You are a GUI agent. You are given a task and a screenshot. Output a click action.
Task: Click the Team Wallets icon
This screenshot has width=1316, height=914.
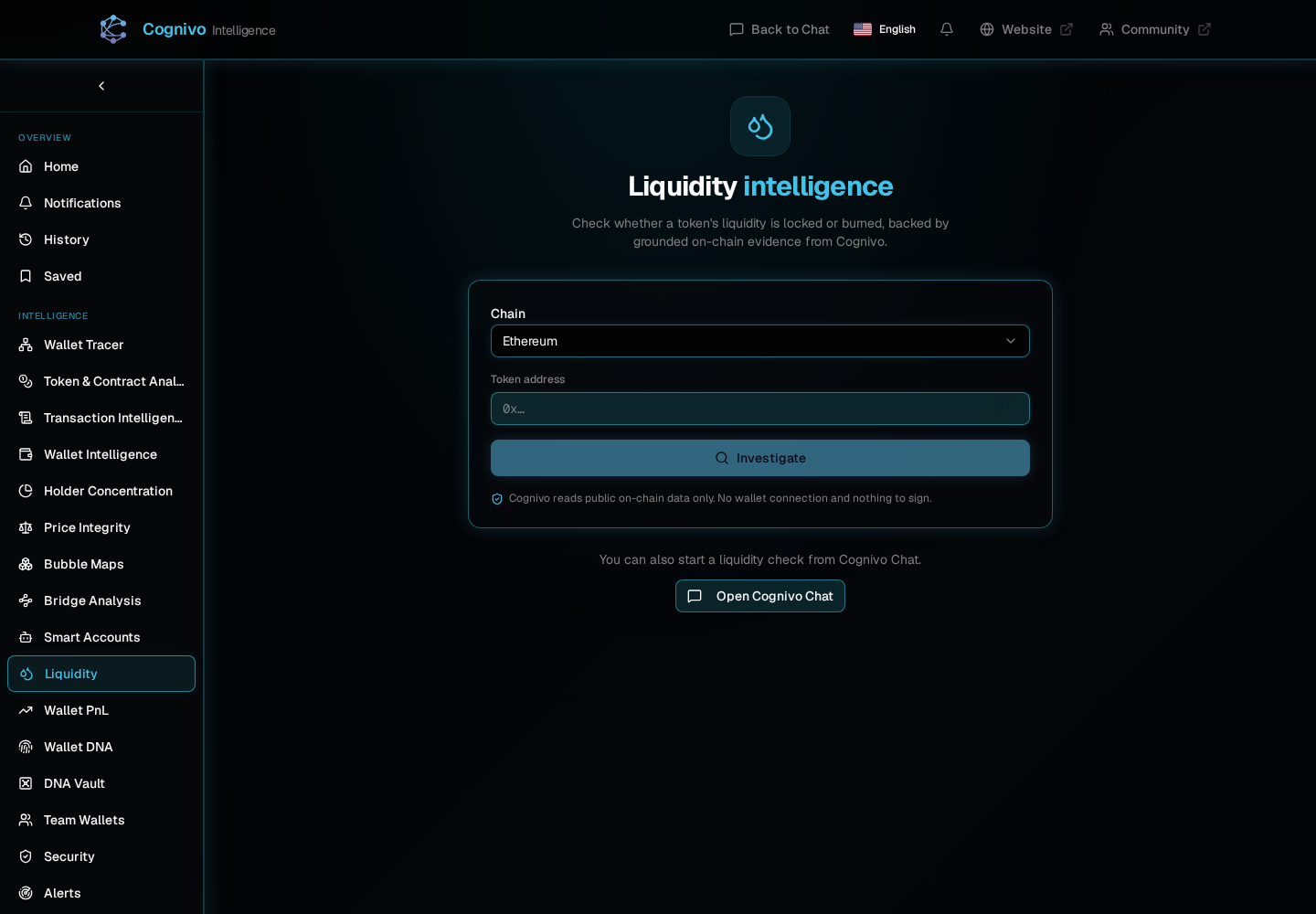[x=26, y=820]
